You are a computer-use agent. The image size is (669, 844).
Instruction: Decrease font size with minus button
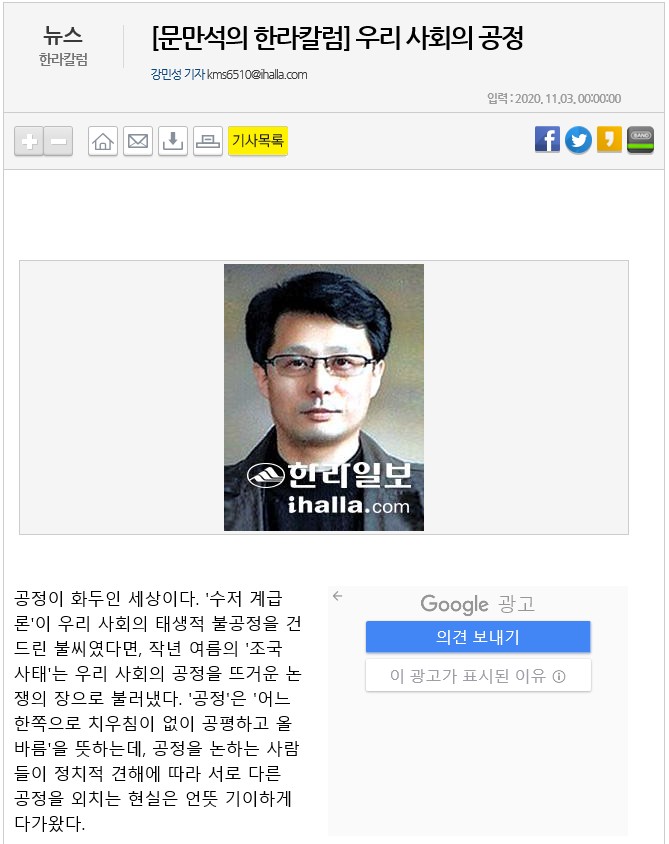coord(58,142)
